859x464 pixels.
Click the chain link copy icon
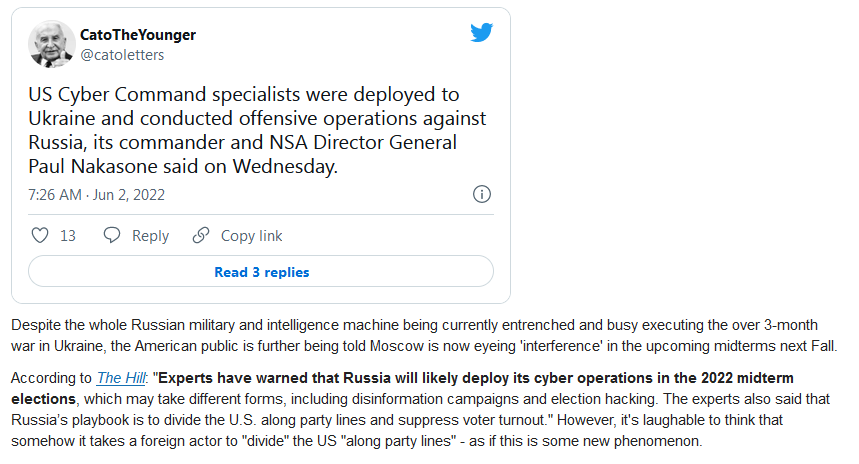tap(201, 236)
